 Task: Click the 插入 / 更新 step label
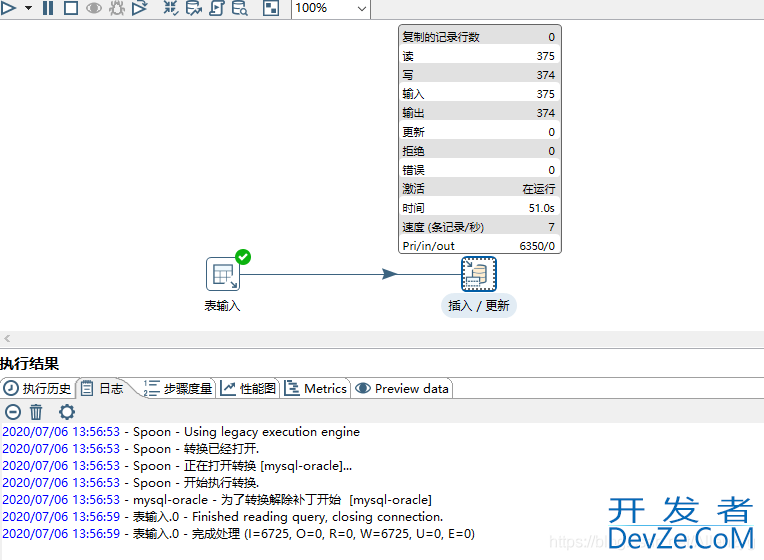coord(478,306)
